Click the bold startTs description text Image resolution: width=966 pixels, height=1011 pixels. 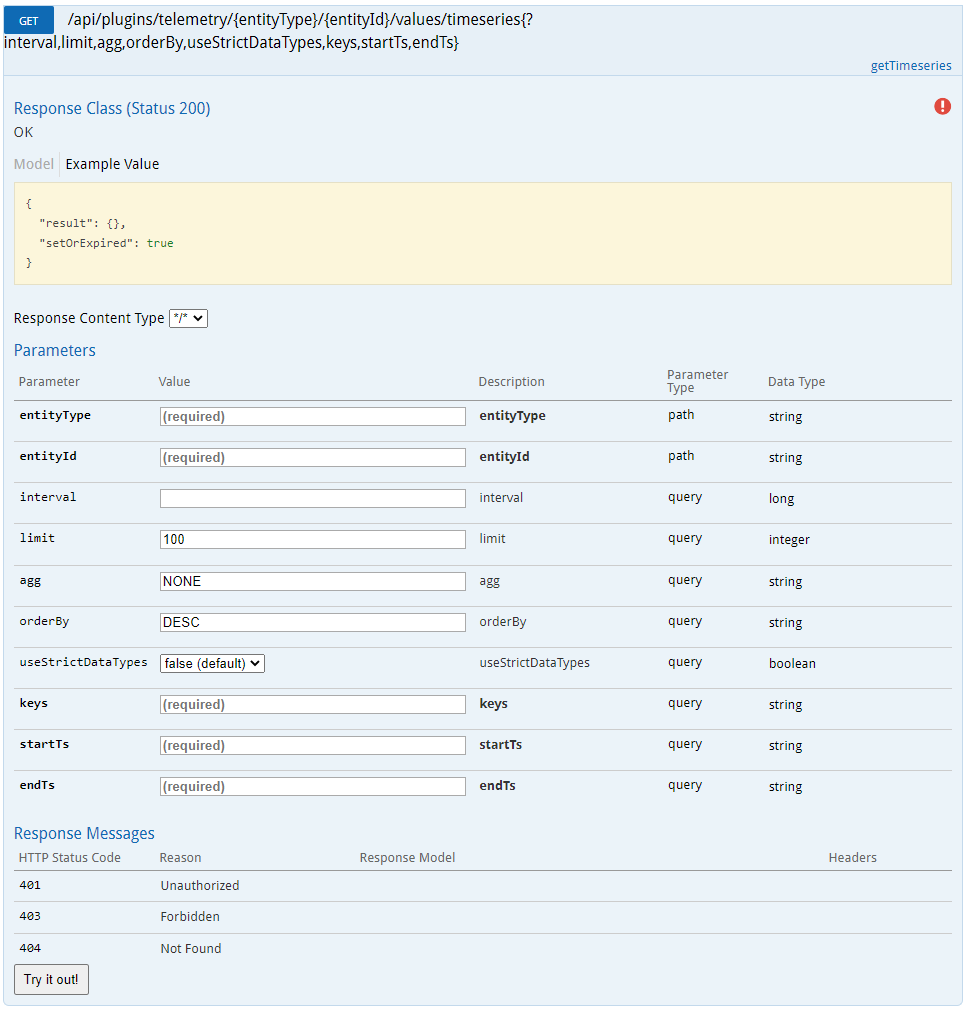tap(500, 745)
